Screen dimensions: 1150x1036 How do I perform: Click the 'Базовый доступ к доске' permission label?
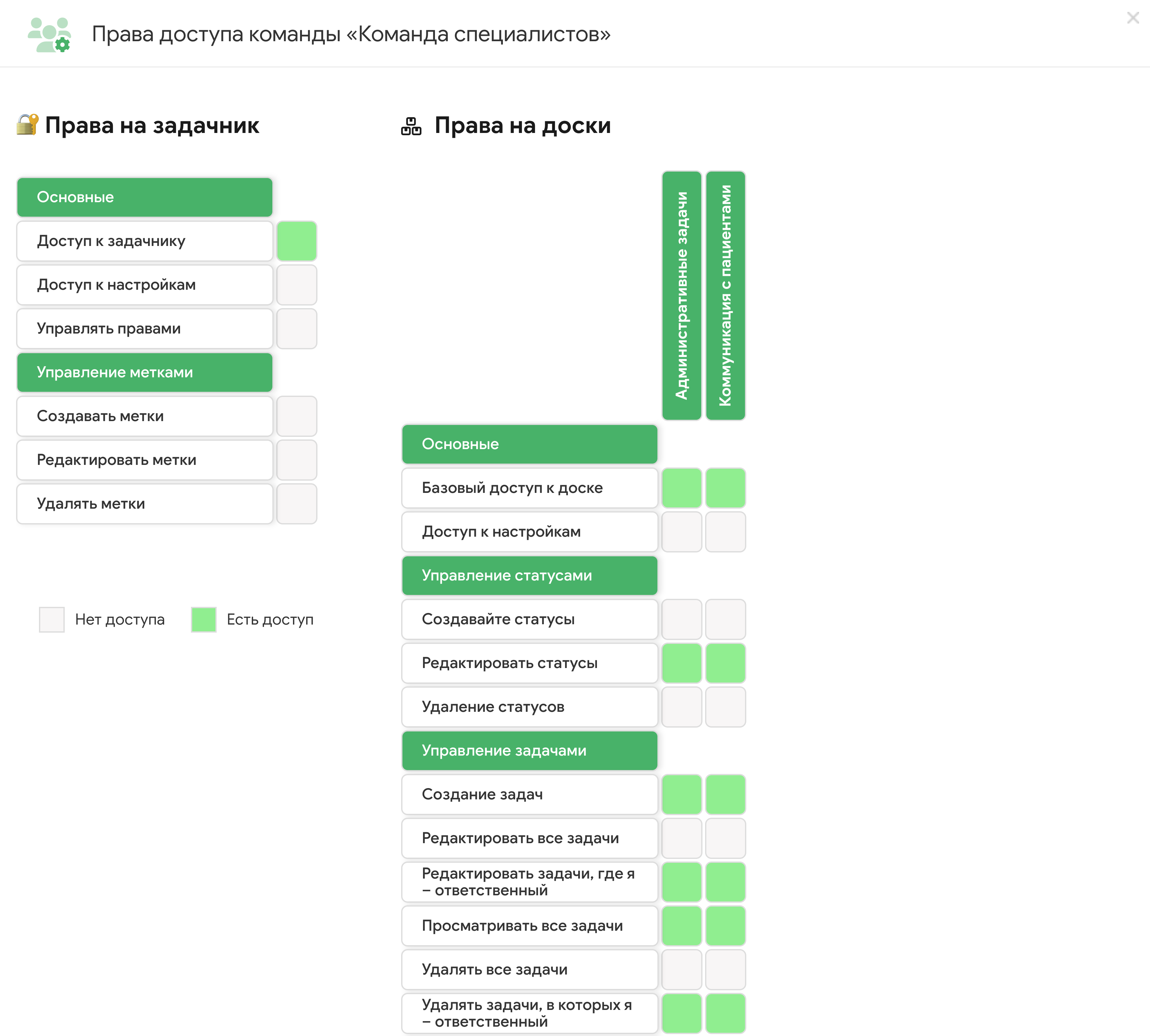pyautogui.click(x=530, y=488)
